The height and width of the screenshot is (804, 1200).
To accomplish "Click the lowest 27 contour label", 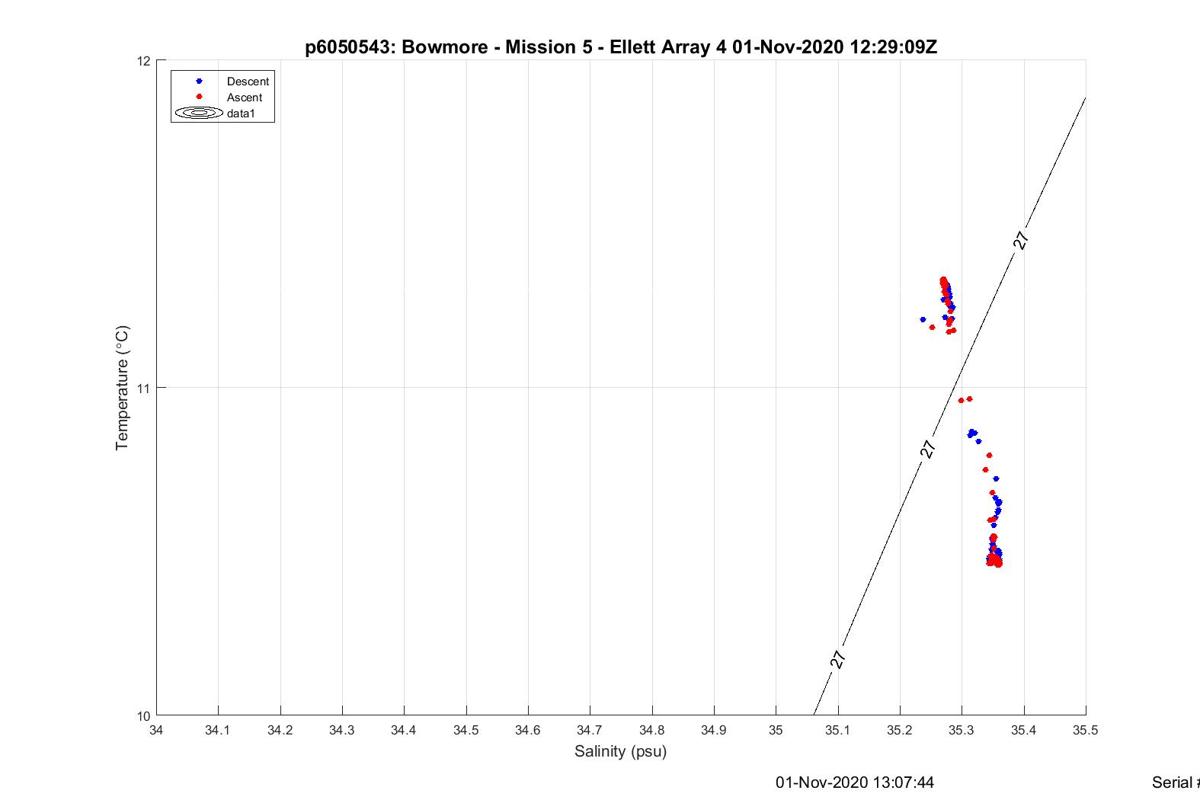I will click(x=838, y=659).
